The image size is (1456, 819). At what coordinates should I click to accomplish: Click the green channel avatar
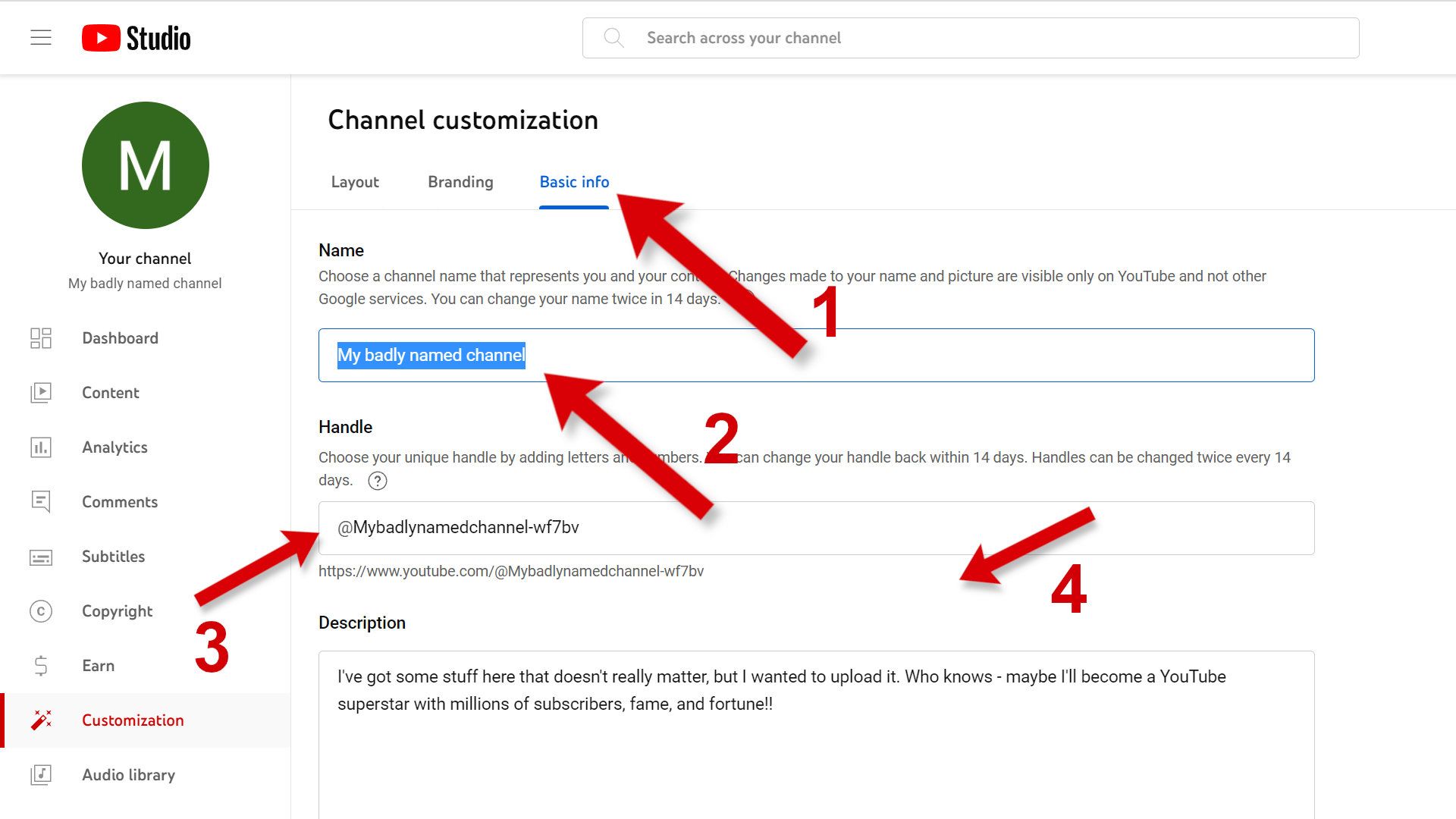pyautogui.click(x=145, y=165)
